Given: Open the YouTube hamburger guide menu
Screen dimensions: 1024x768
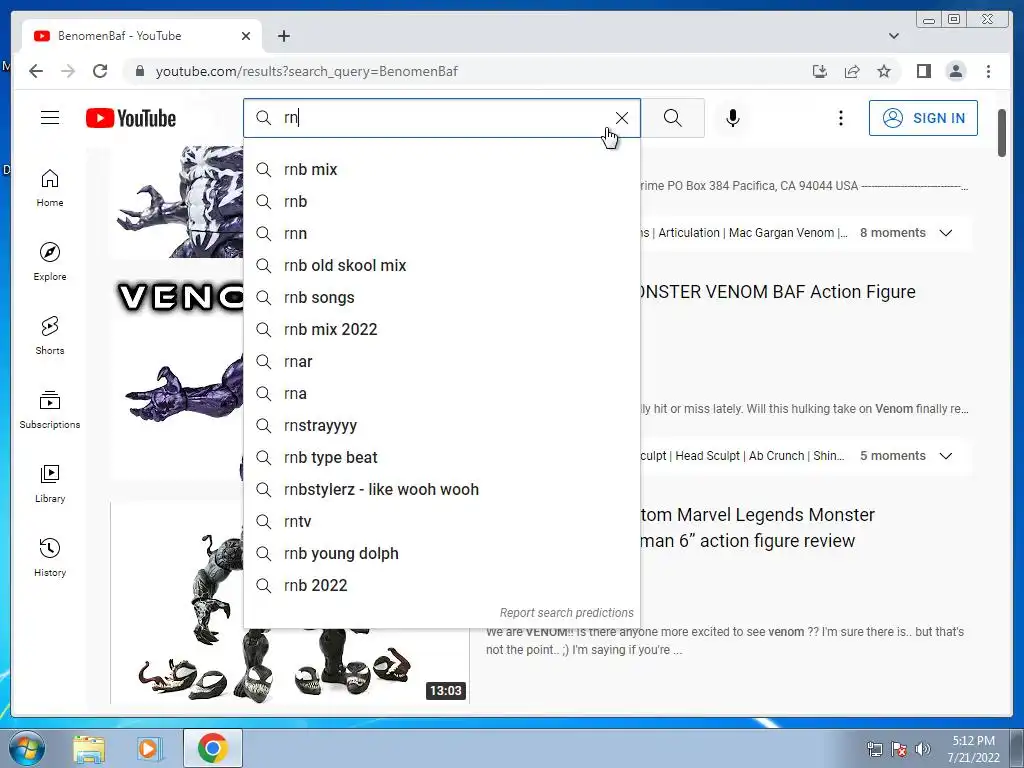Looking at the screenshot, I should [x=50, y=118].
